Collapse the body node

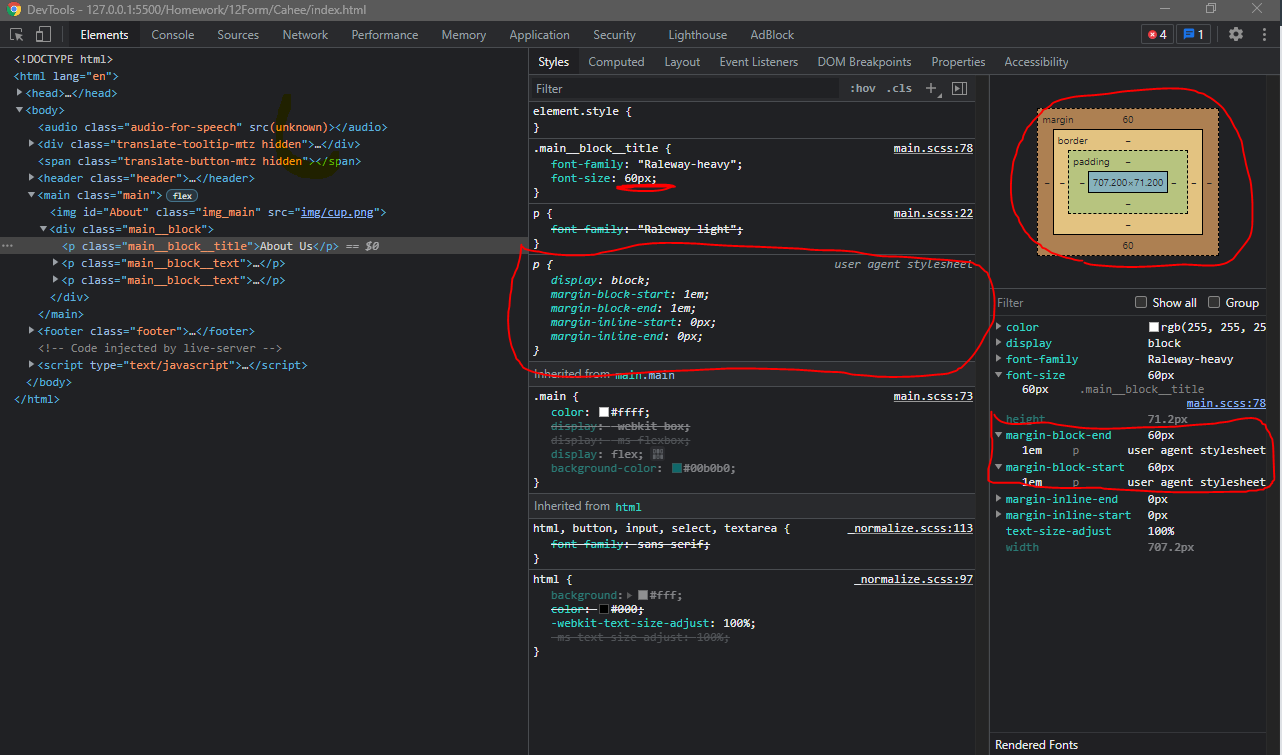[20, 110]
